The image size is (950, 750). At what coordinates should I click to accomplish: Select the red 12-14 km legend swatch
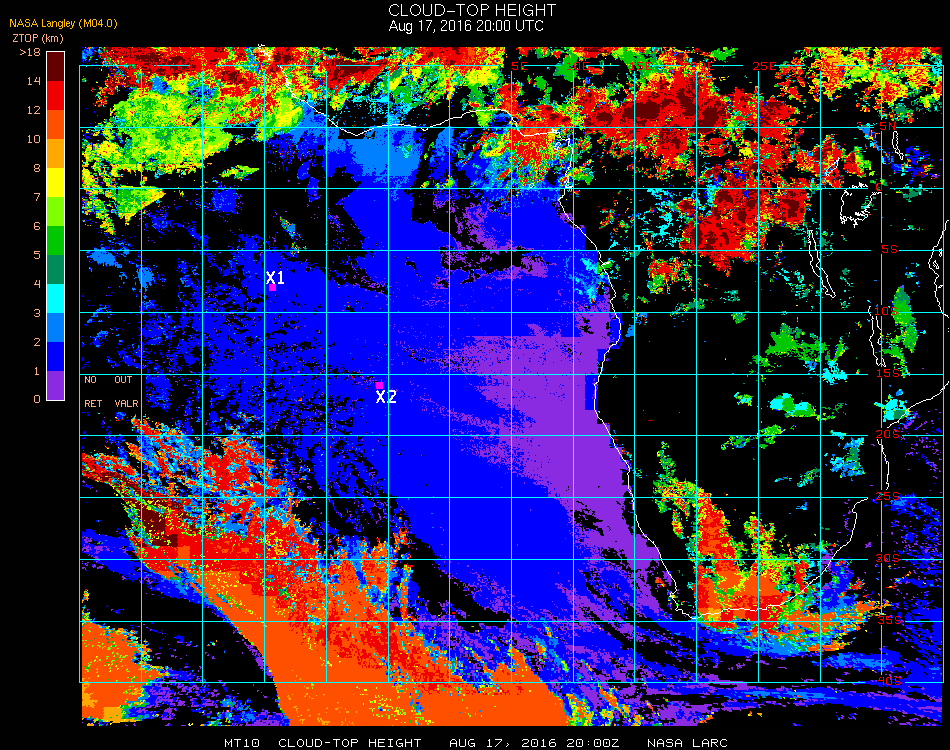[55, 96]
